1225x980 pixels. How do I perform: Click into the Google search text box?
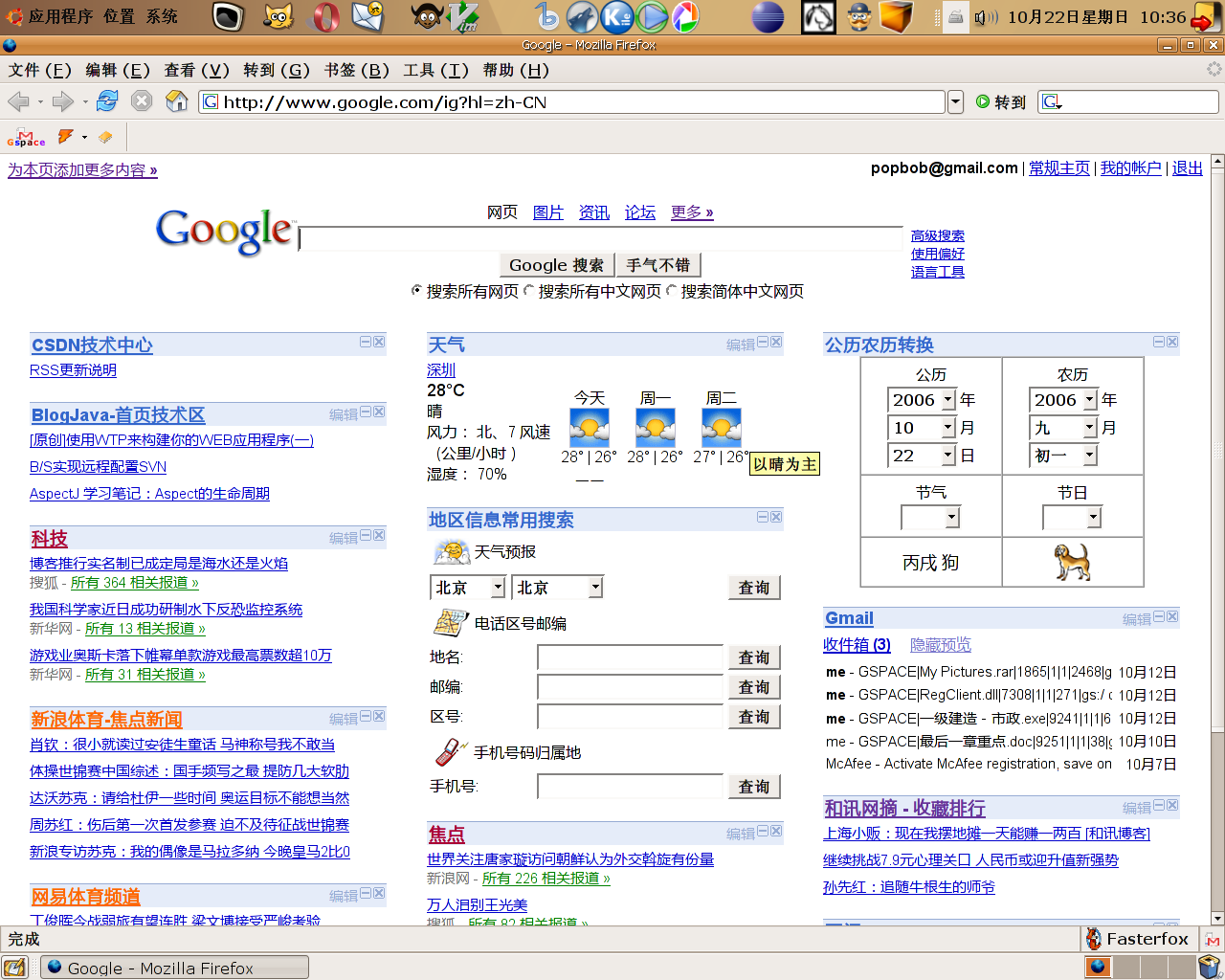point(600,238)
